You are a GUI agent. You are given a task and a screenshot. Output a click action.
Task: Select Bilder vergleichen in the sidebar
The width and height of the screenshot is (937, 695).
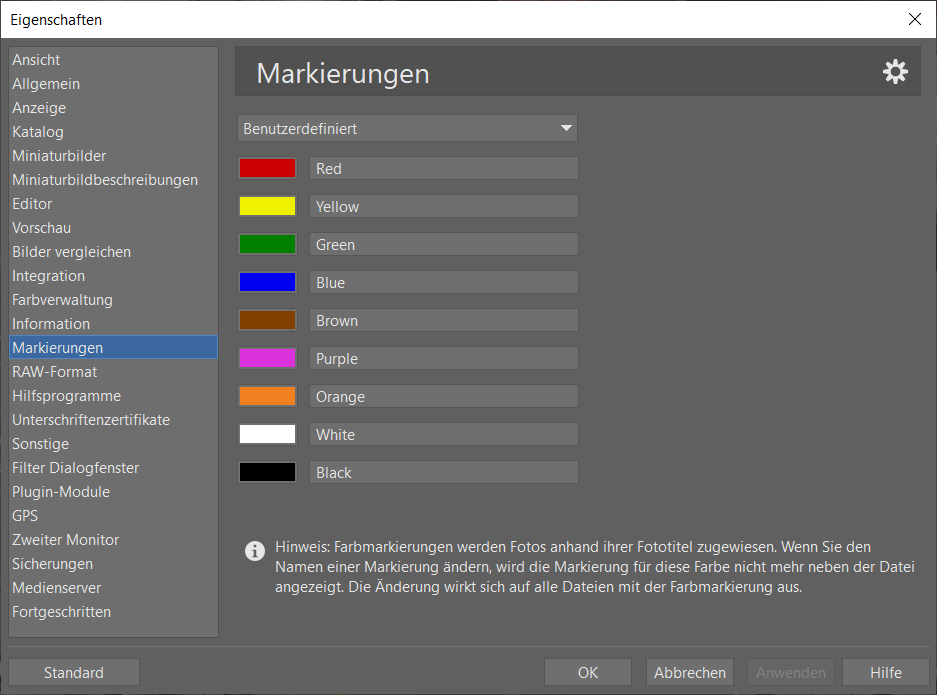(x=114, y=252)
